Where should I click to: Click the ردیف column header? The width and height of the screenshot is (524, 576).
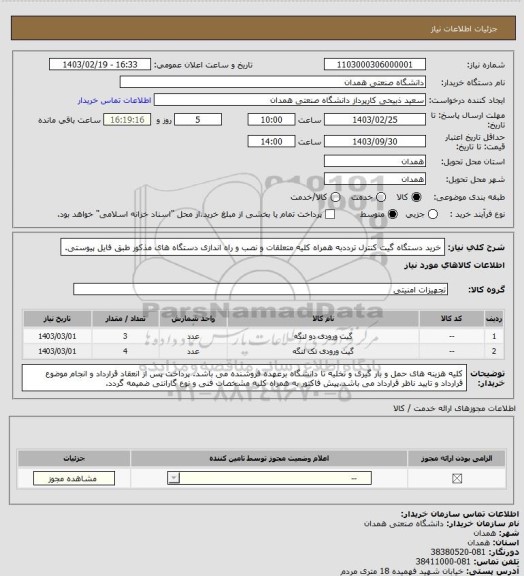tap(494, 319)
